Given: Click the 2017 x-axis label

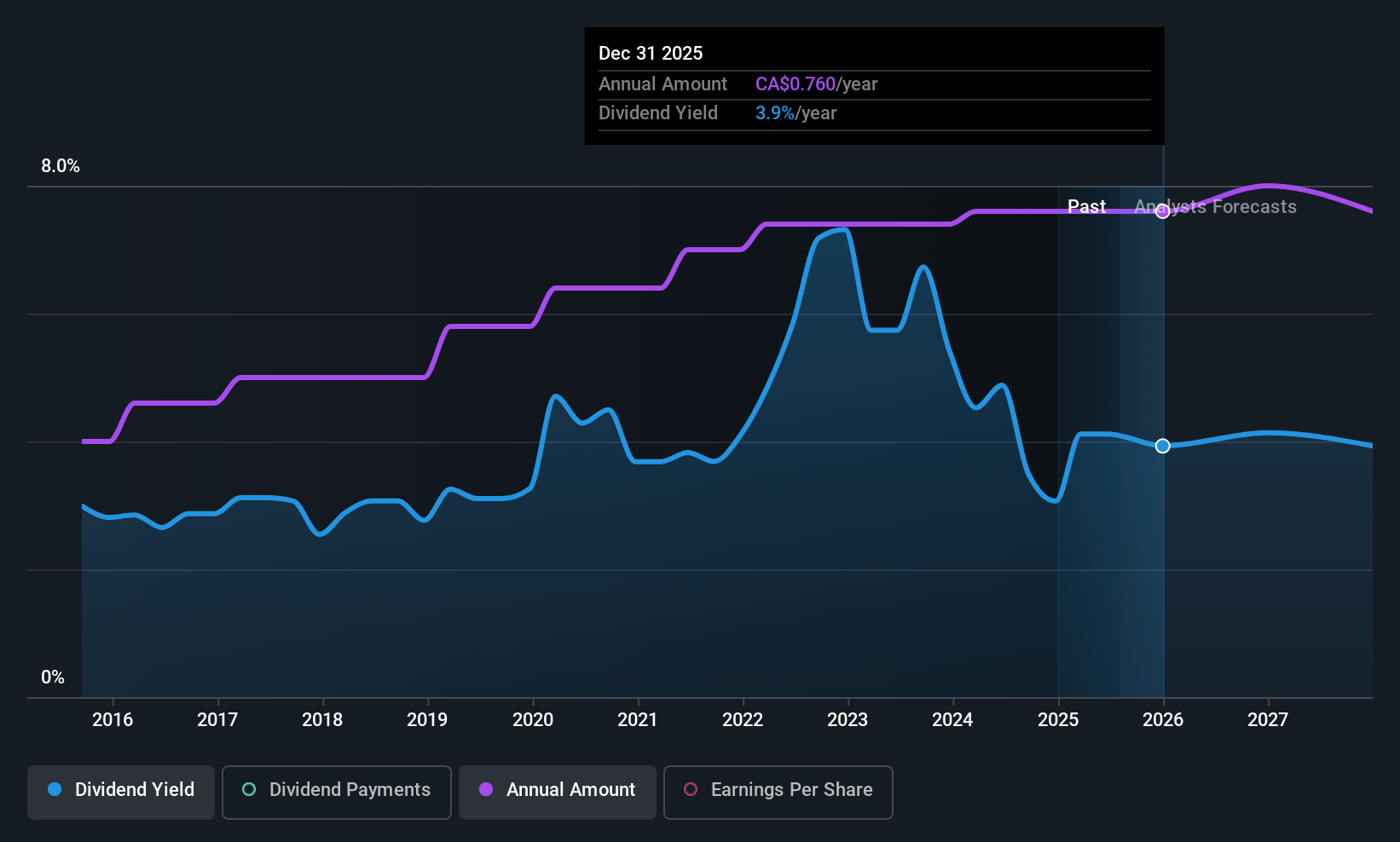Looking at the screenshot, I should pyautogui.click(x=217, y=719).
